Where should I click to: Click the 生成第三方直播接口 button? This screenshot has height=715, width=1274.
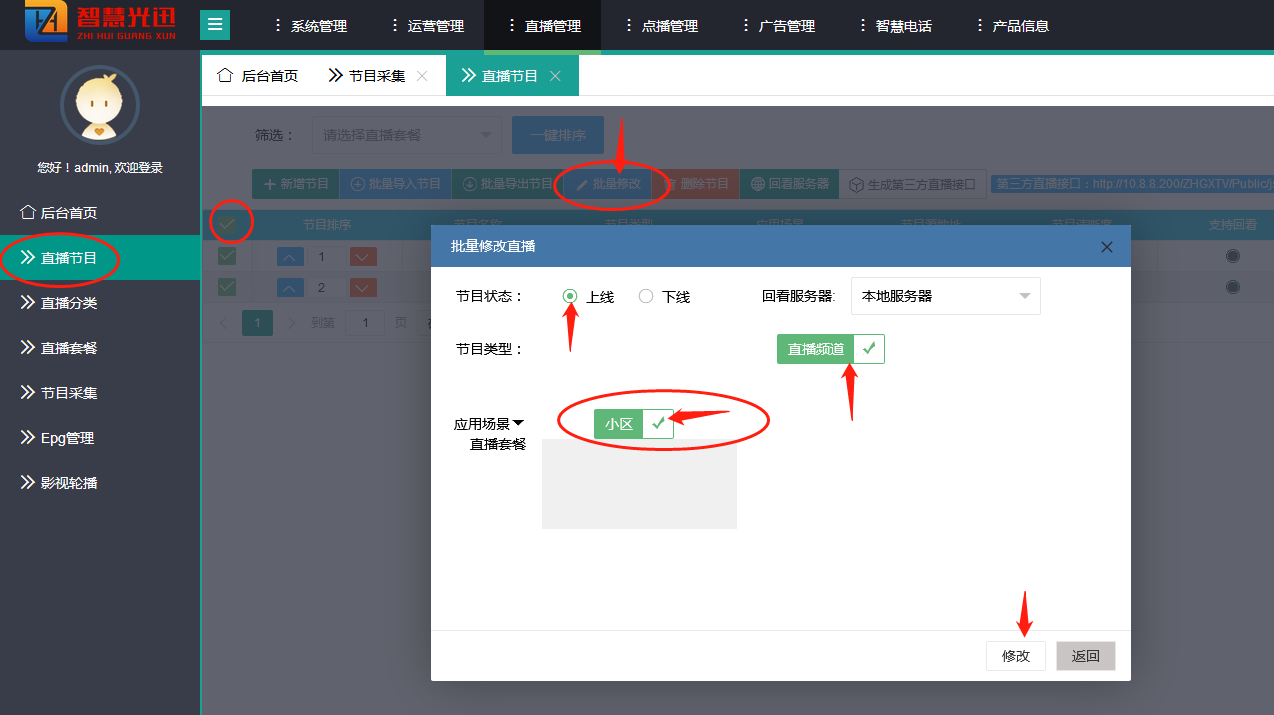click(x=912, y=184)
